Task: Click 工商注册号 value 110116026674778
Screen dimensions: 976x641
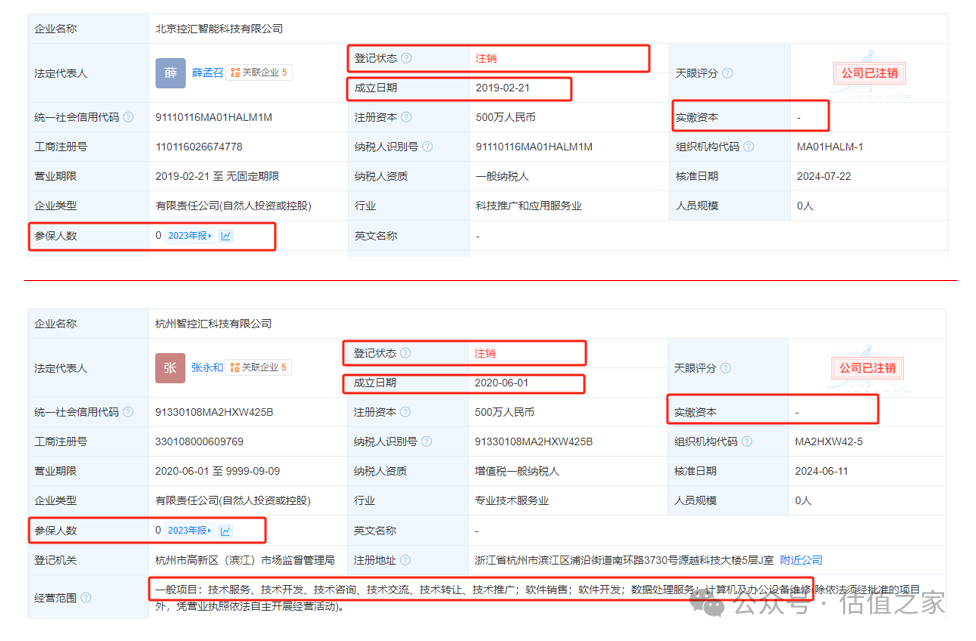Action: pyautogui.click(x=199, y=147)
